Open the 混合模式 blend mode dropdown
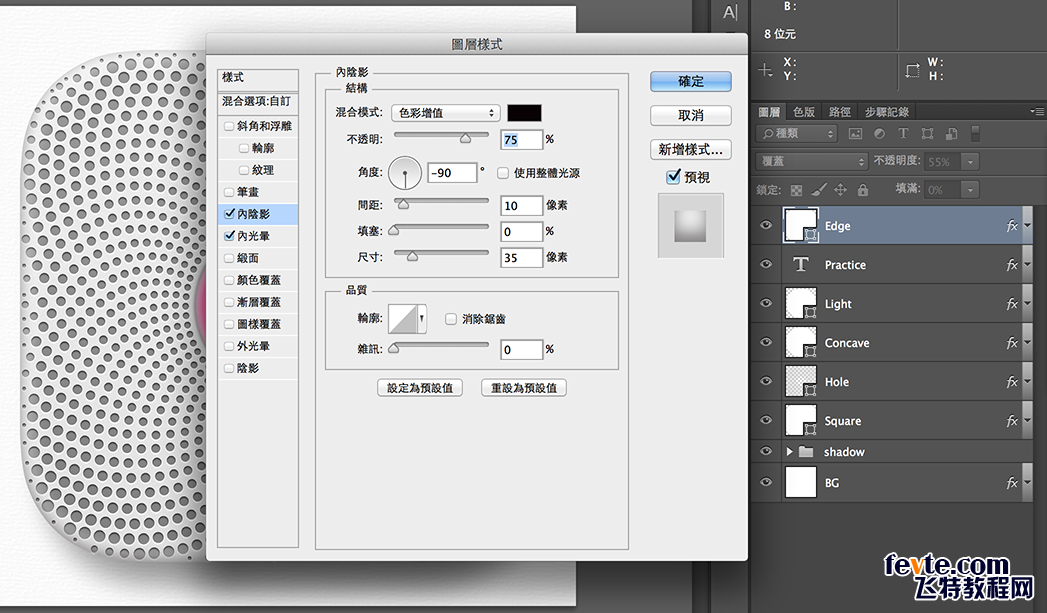Screen dimensions: 1047x613 (445, 113)
